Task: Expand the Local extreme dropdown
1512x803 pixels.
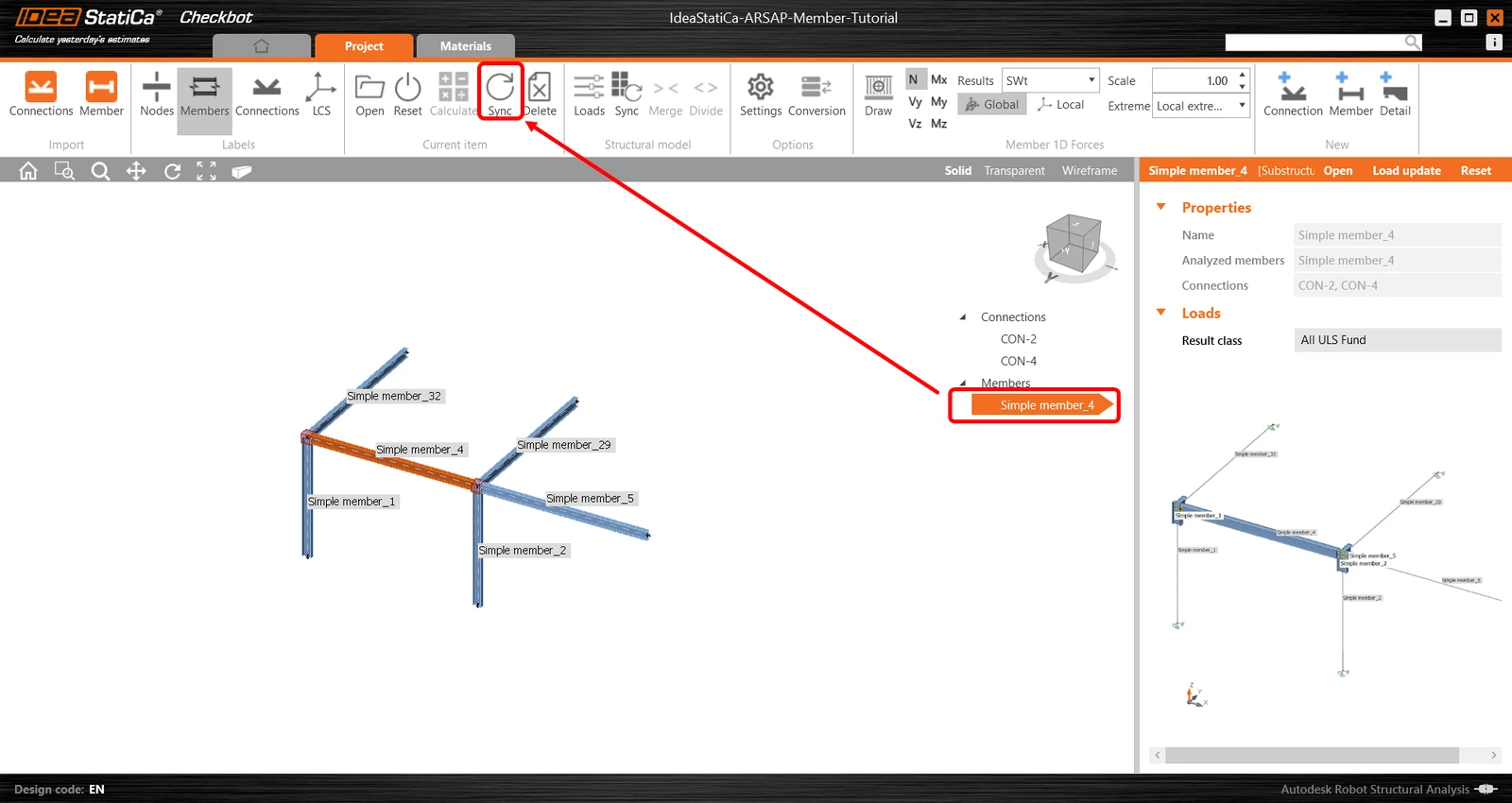Action: 1201,106
